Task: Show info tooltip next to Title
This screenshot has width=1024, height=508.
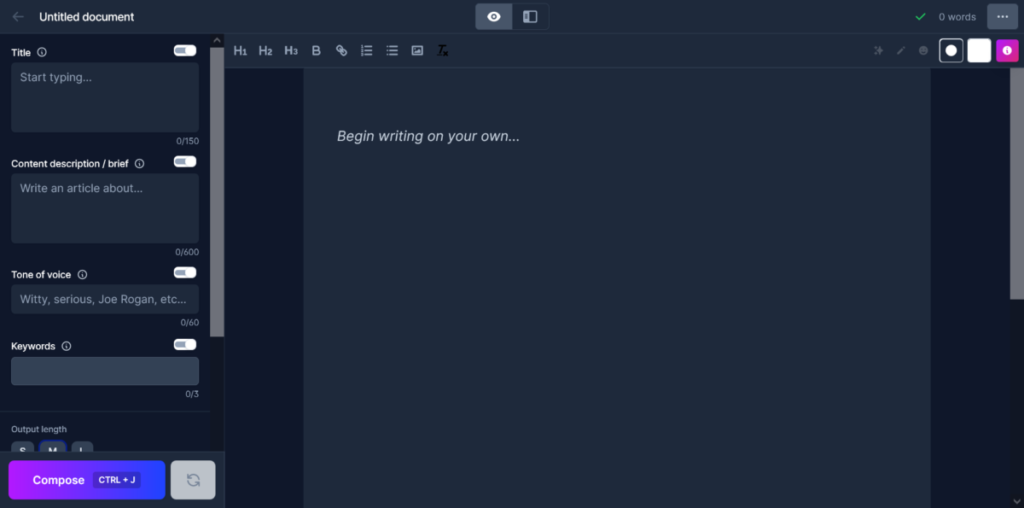Action: tap(42, 52)
